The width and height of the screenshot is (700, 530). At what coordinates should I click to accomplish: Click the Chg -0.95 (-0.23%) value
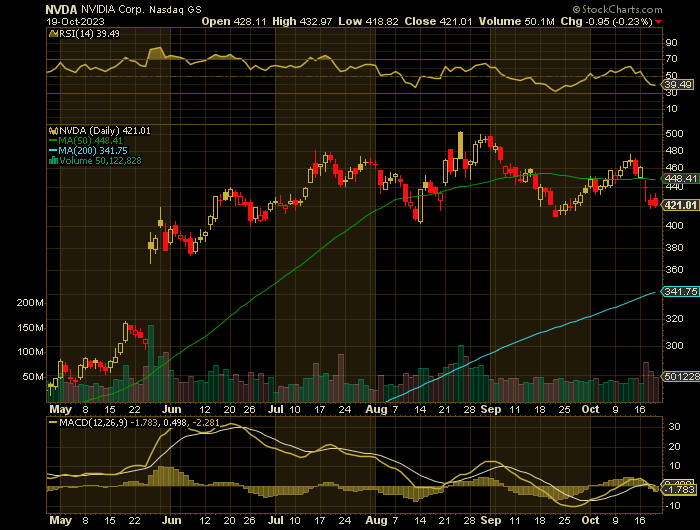coord(606,21)
